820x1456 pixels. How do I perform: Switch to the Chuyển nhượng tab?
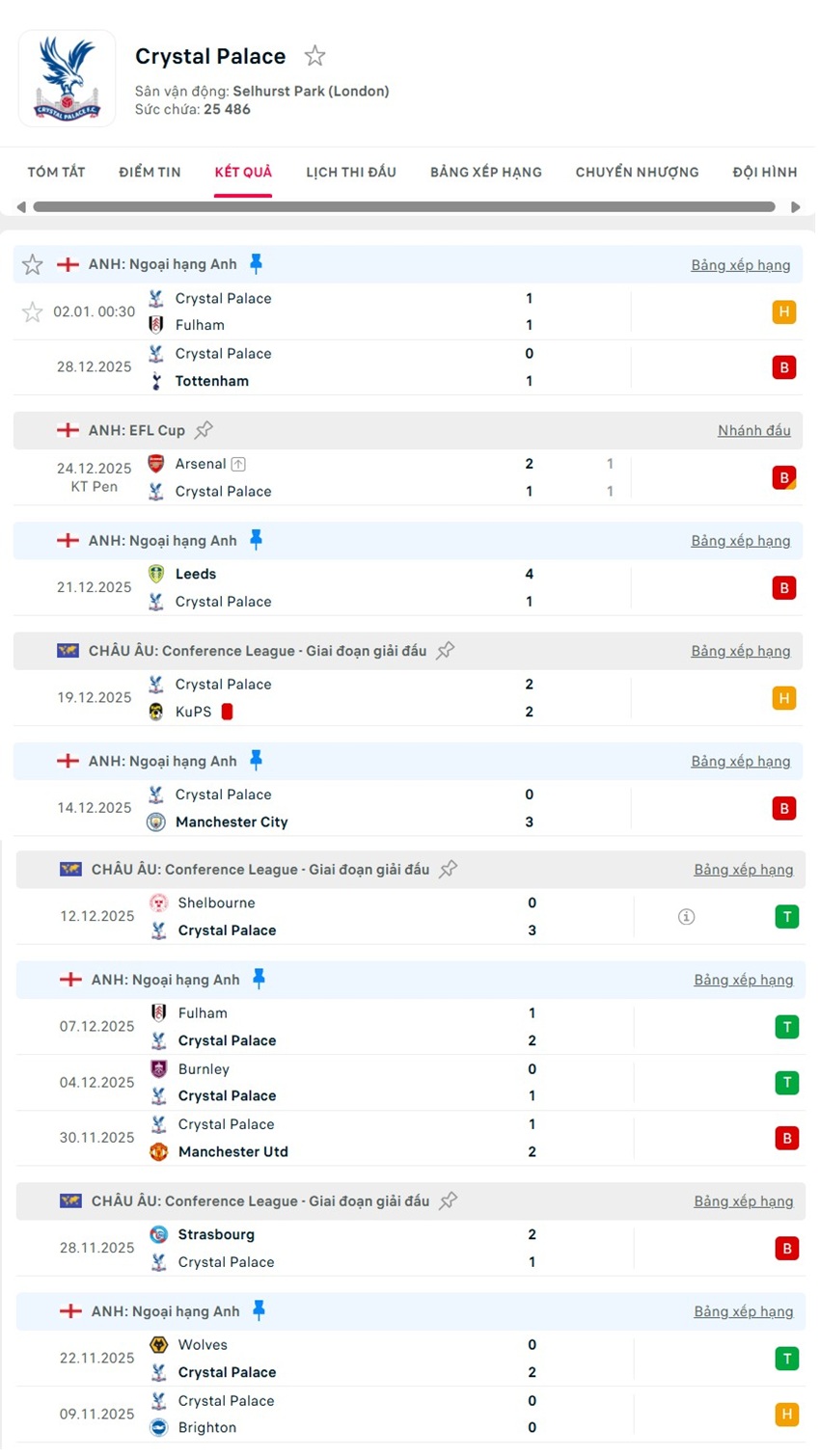click(x=637, y=173)
